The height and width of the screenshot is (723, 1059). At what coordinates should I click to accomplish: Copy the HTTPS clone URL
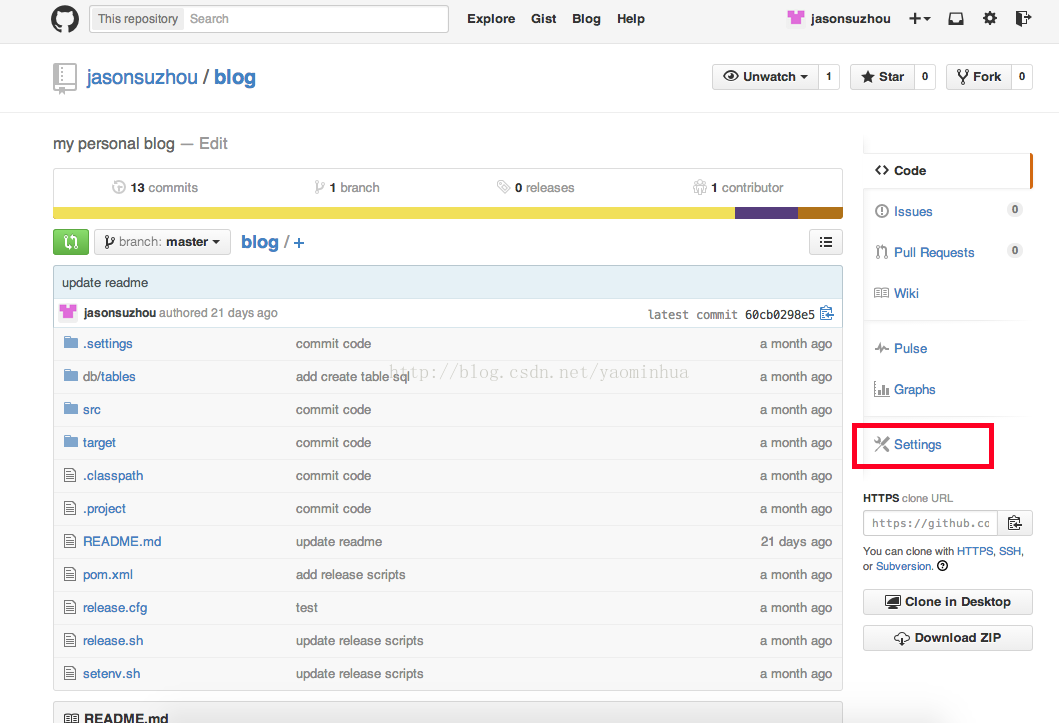click(1014, 523)
